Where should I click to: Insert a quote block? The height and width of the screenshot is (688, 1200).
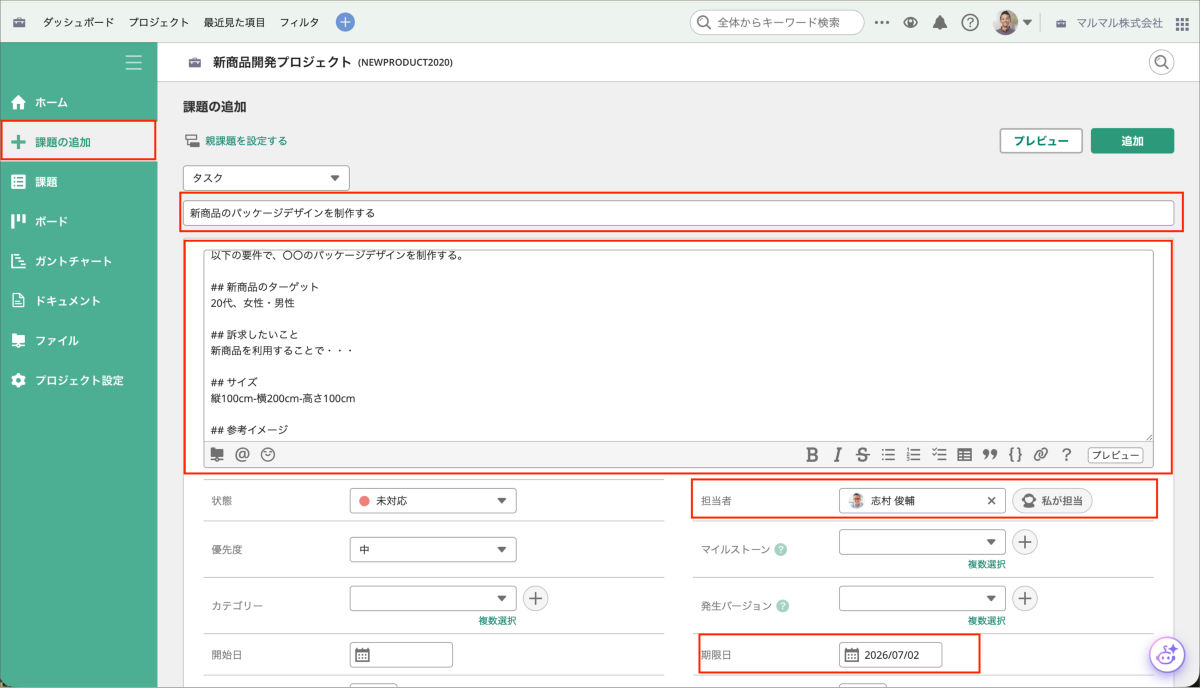(x=990, y=455)
